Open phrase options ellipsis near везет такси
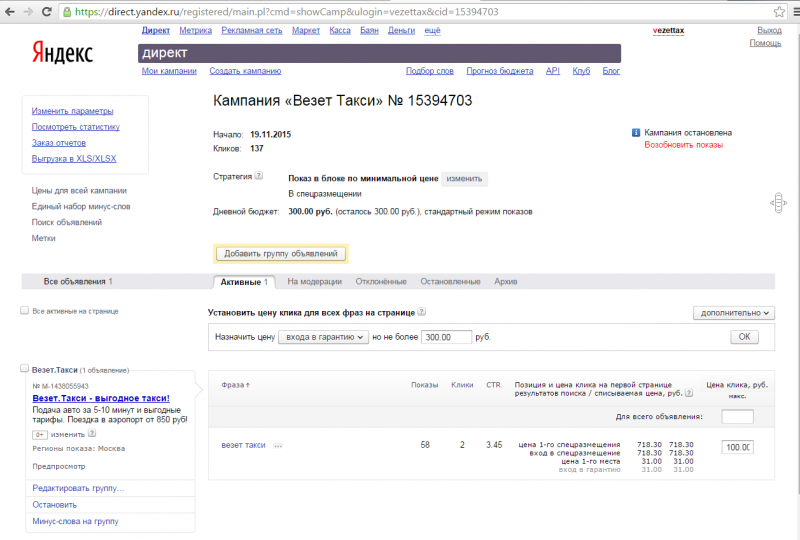The width and height of the screenshot is (800, 540). click(x=278, y=446)
